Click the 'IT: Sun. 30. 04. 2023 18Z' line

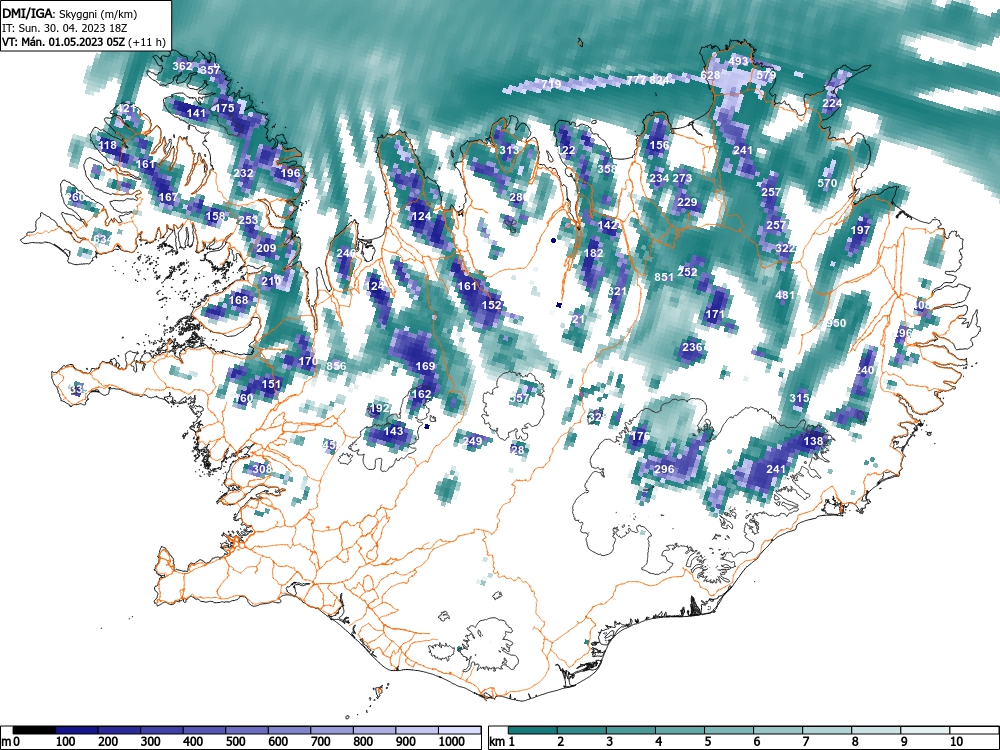[65, 28]
